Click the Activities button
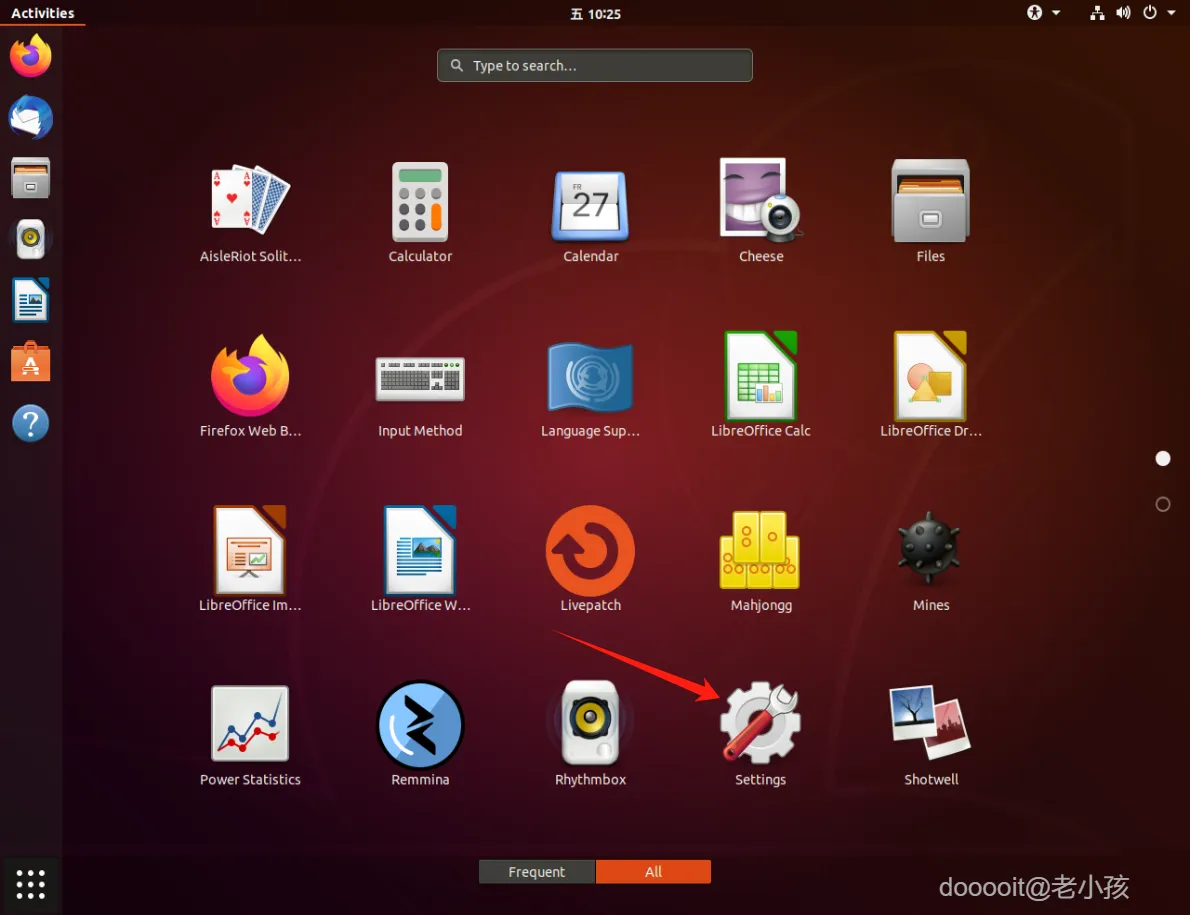1190x915 pixels. coord(42,13)
